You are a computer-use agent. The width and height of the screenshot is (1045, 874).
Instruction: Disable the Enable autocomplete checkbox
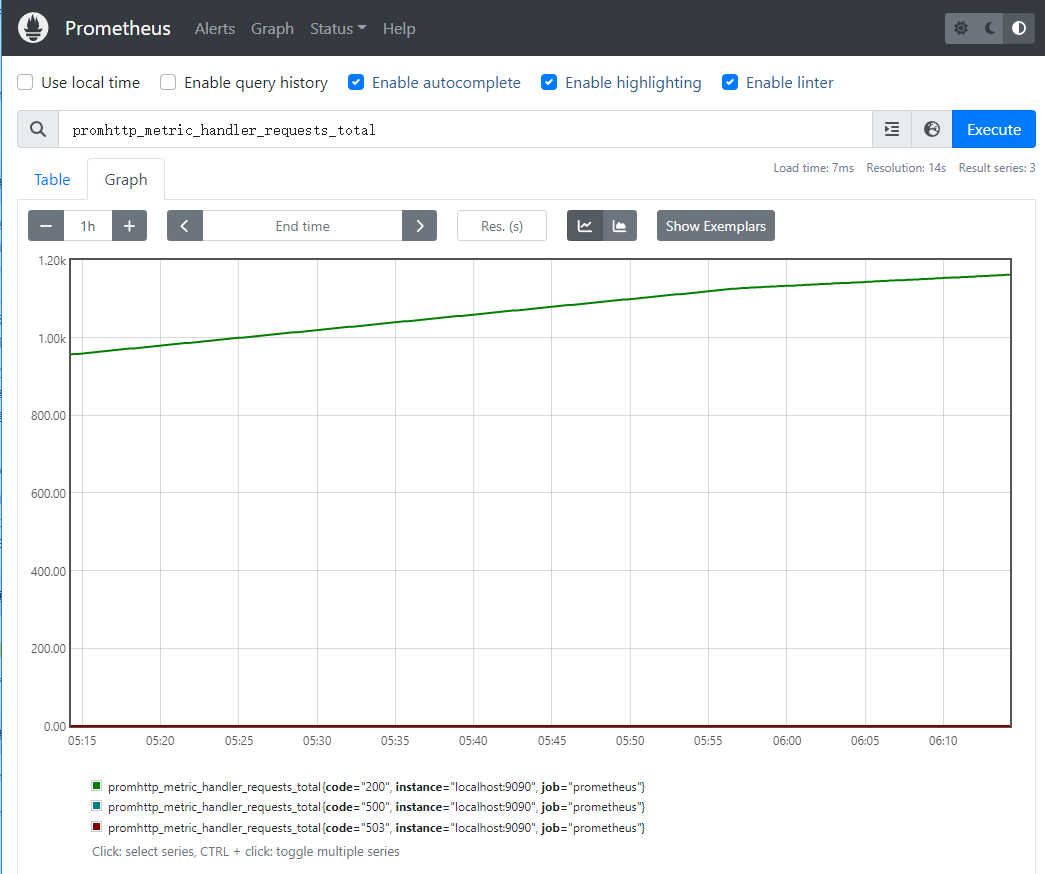[x=356, y=83]
